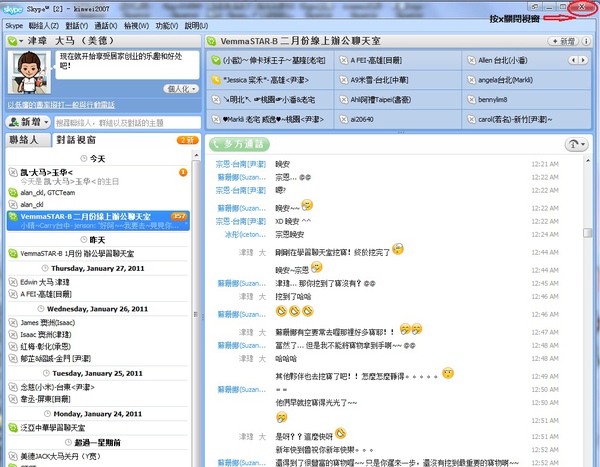Open the alan_dd conversation row
This screenshot has height=467, width=600.
[98, 204]
